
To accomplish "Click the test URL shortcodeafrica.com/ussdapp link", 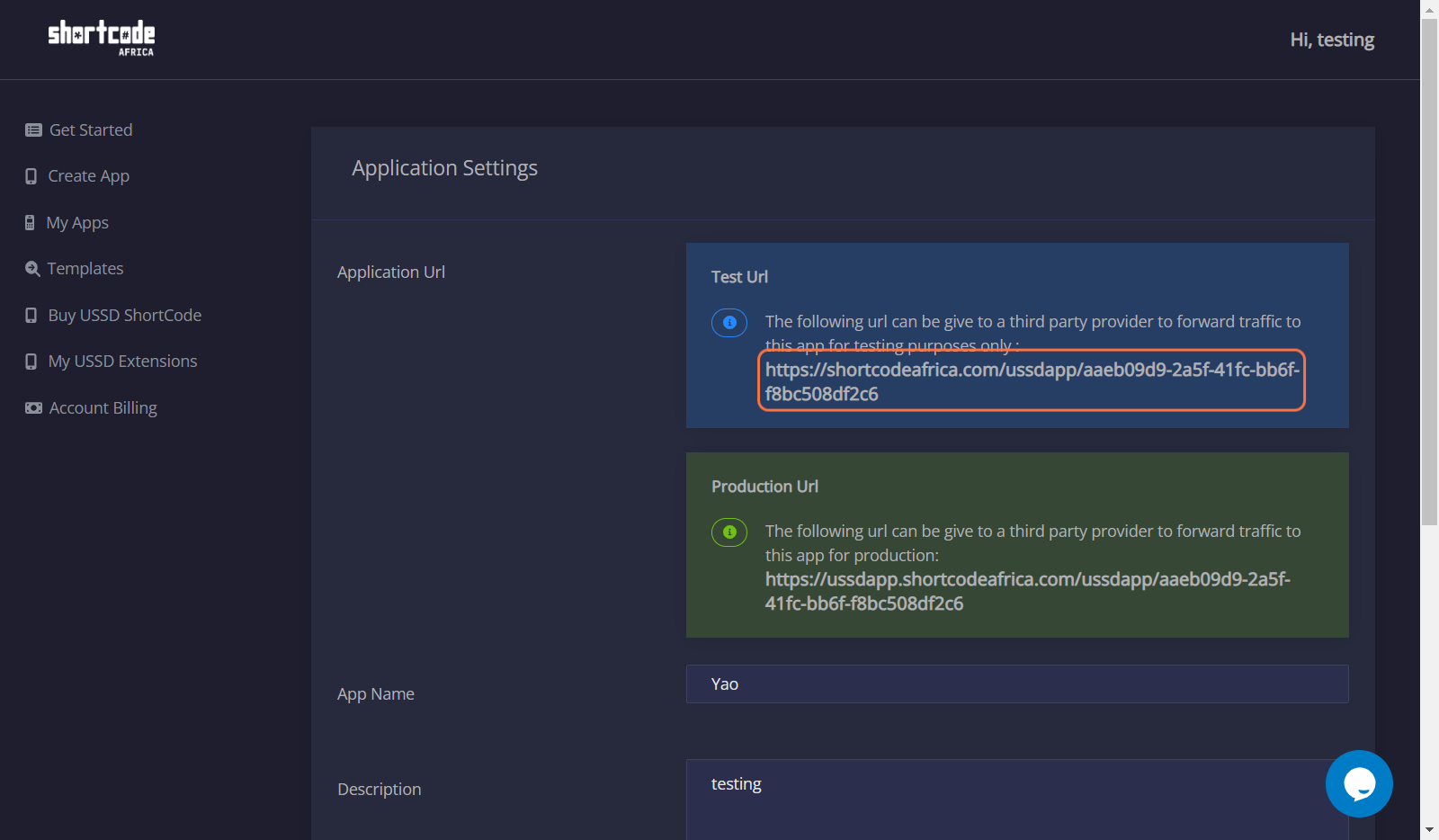I will pos(1032,381).
